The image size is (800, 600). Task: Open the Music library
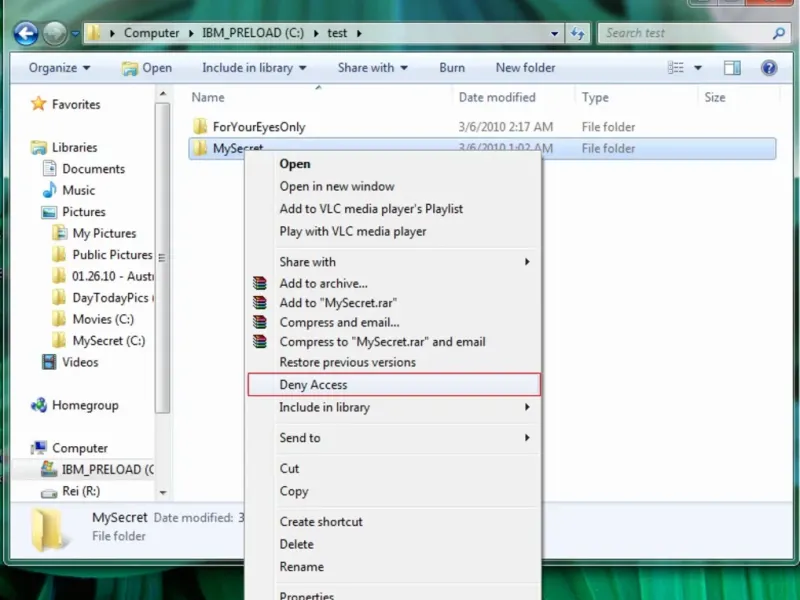point(69,190)
